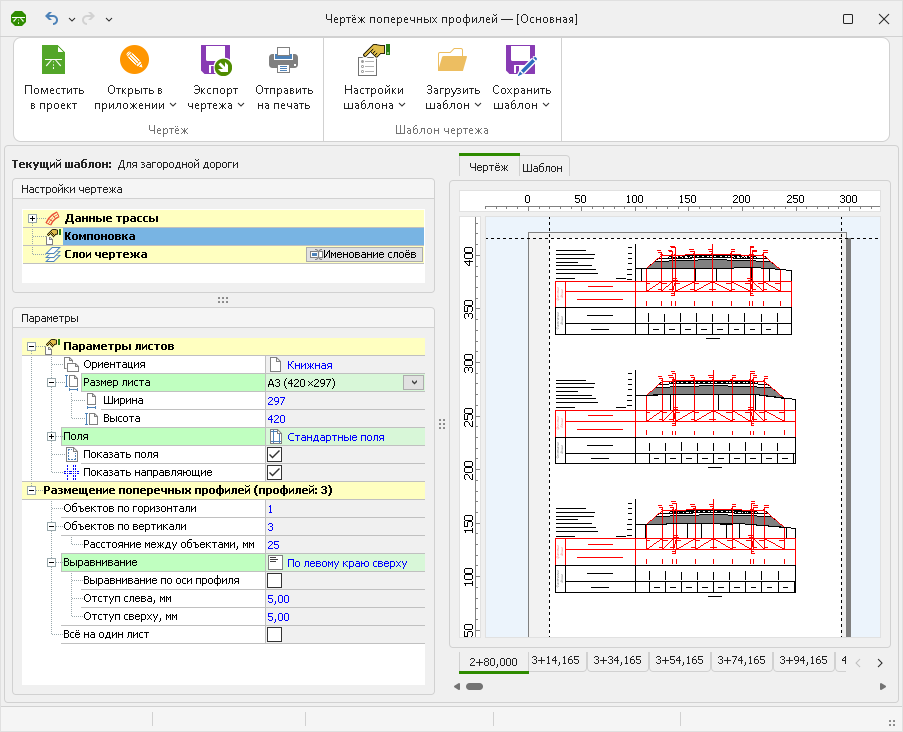
Task: Expand the Данные трассы tree node
Action: point(33,218)
